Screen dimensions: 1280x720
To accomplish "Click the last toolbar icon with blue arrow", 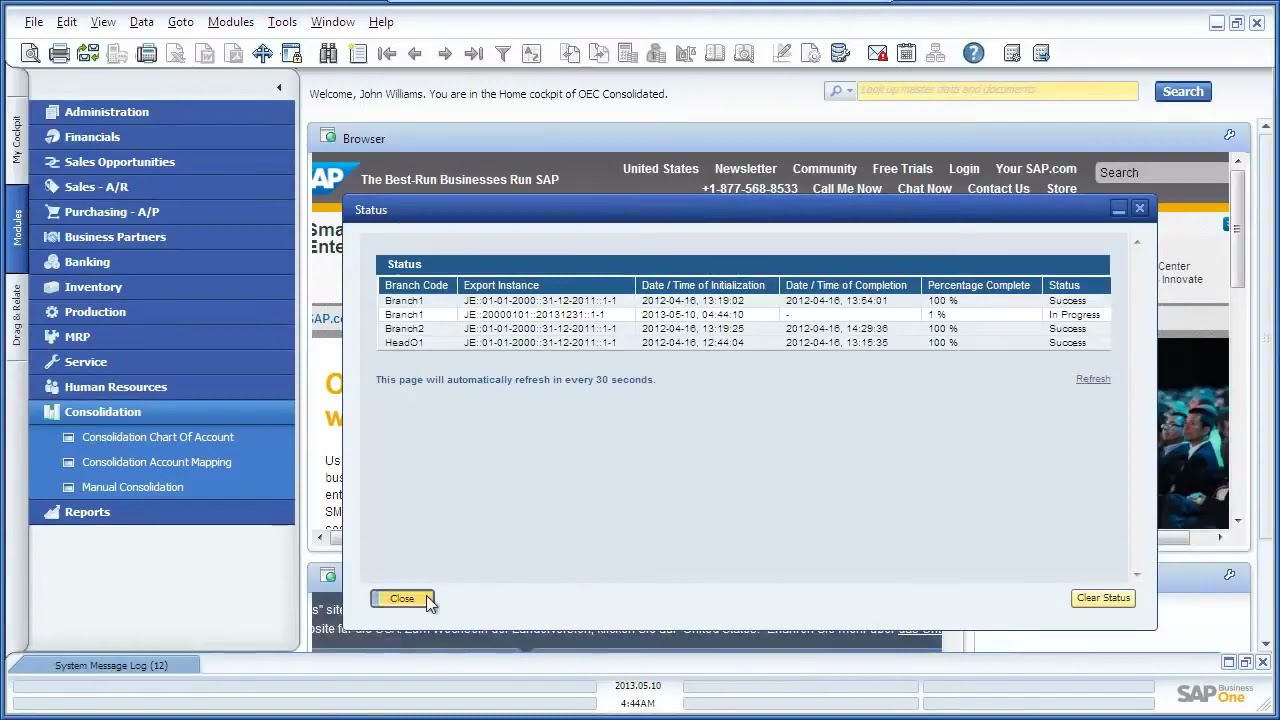I will [1040, 53].
